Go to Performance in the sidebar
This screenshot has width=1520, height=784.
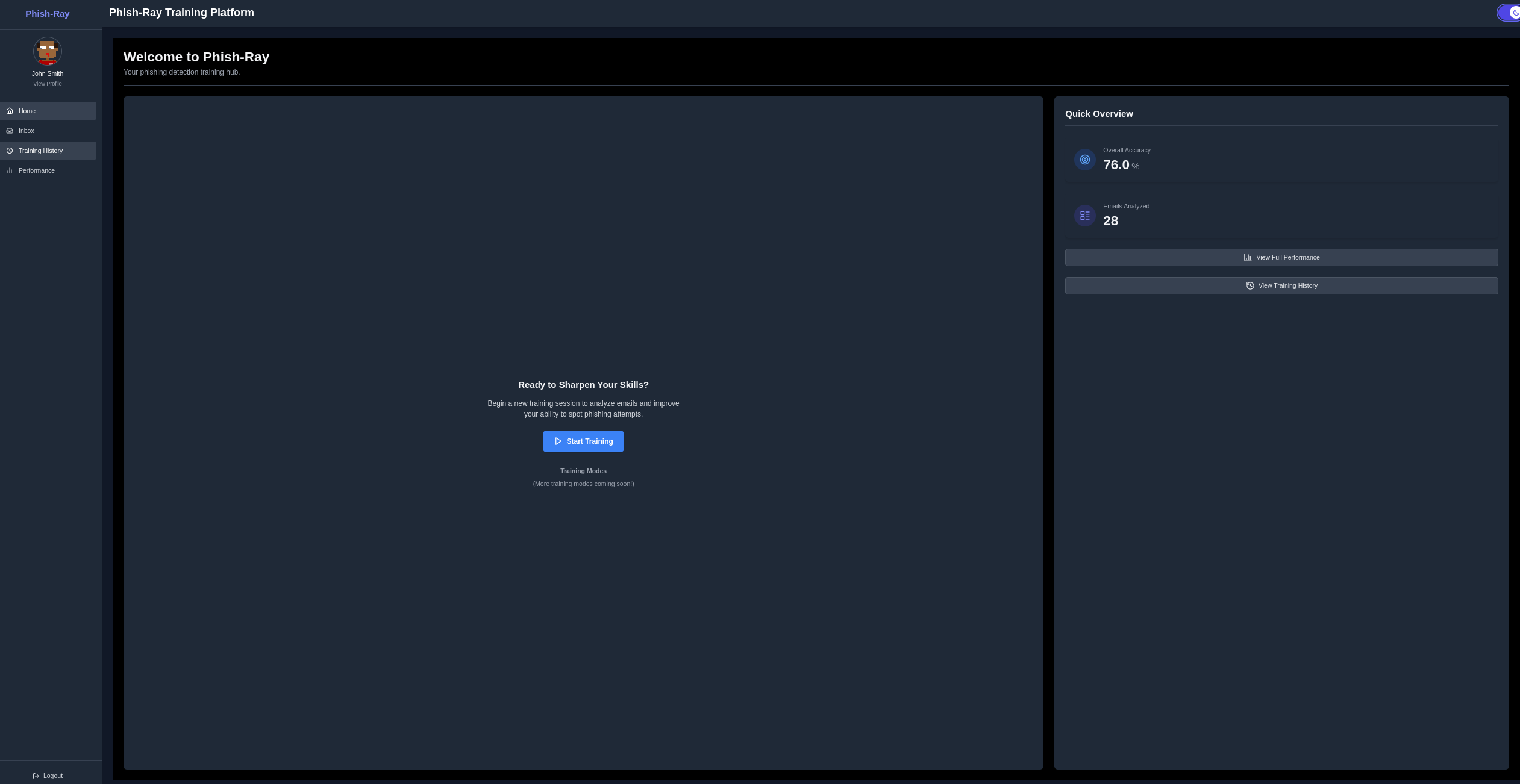point(37,170)
